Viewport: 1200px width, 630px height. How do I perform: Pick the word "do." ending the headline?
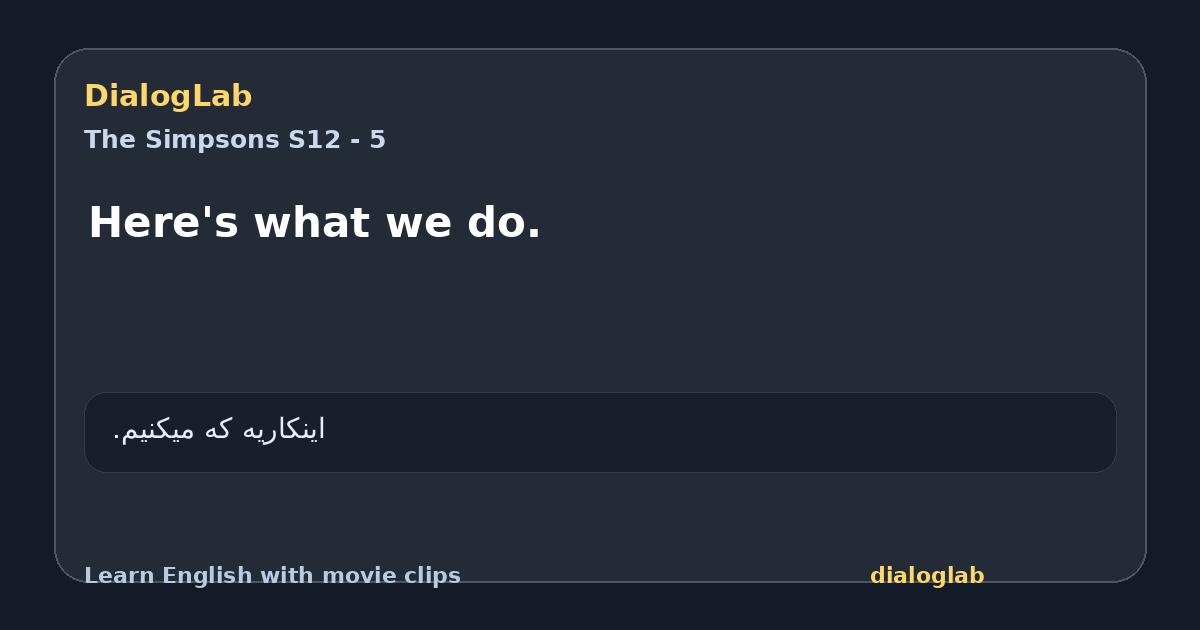[504, 222]
